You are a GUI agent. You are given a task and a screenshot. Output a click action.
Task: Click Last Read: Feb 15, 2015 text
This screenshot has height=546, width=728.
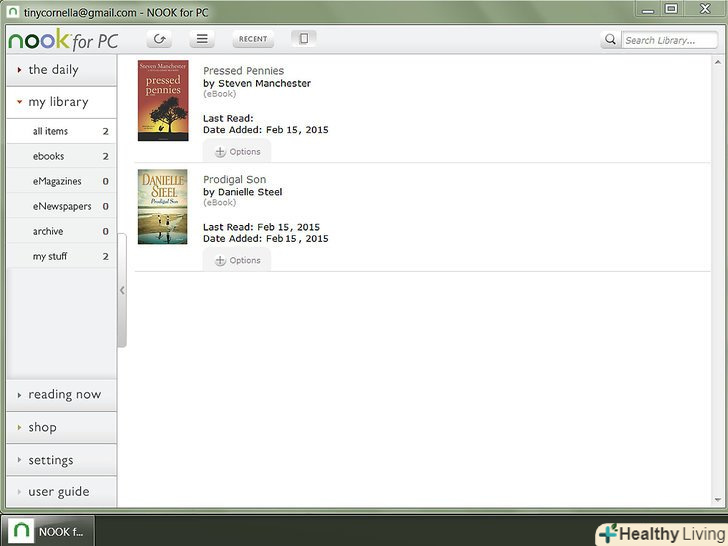(261, 227)
